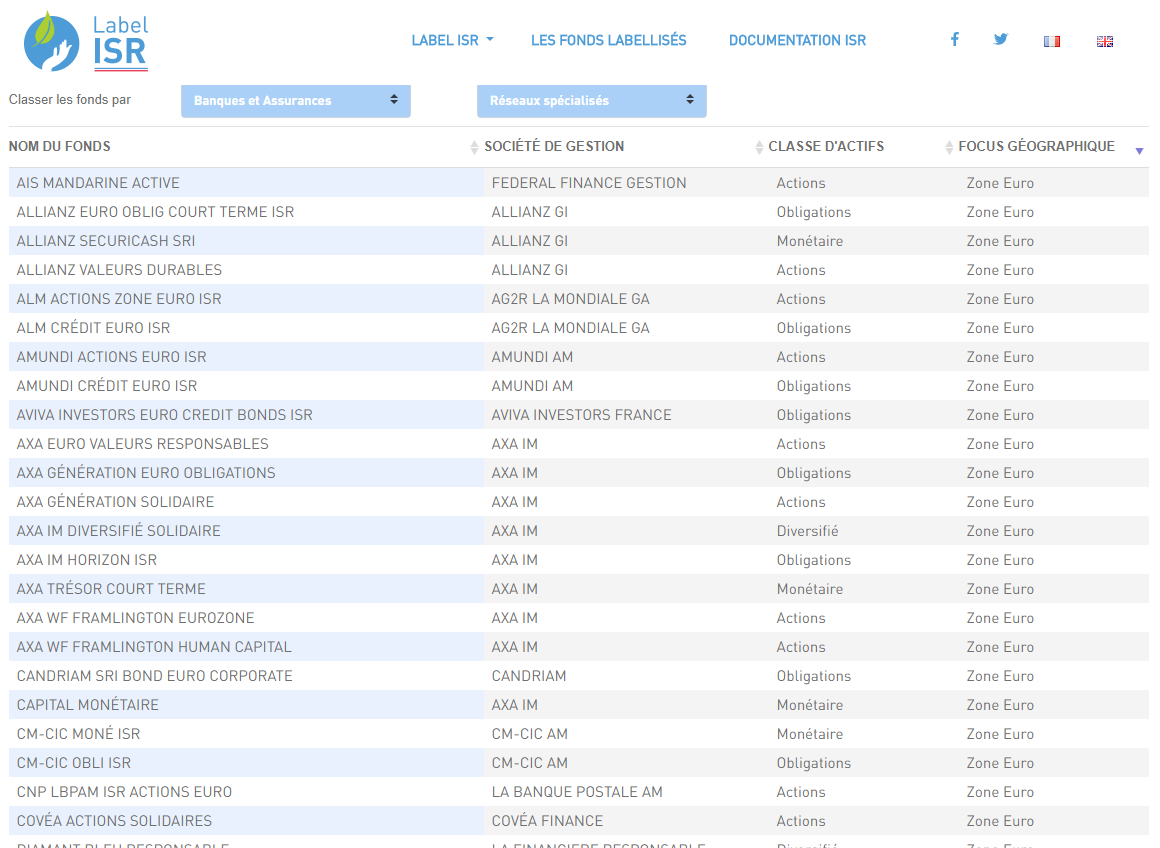Click the Classe d'Actifs column header
Screen dimensions: 1160x848
tap(826, 147)
